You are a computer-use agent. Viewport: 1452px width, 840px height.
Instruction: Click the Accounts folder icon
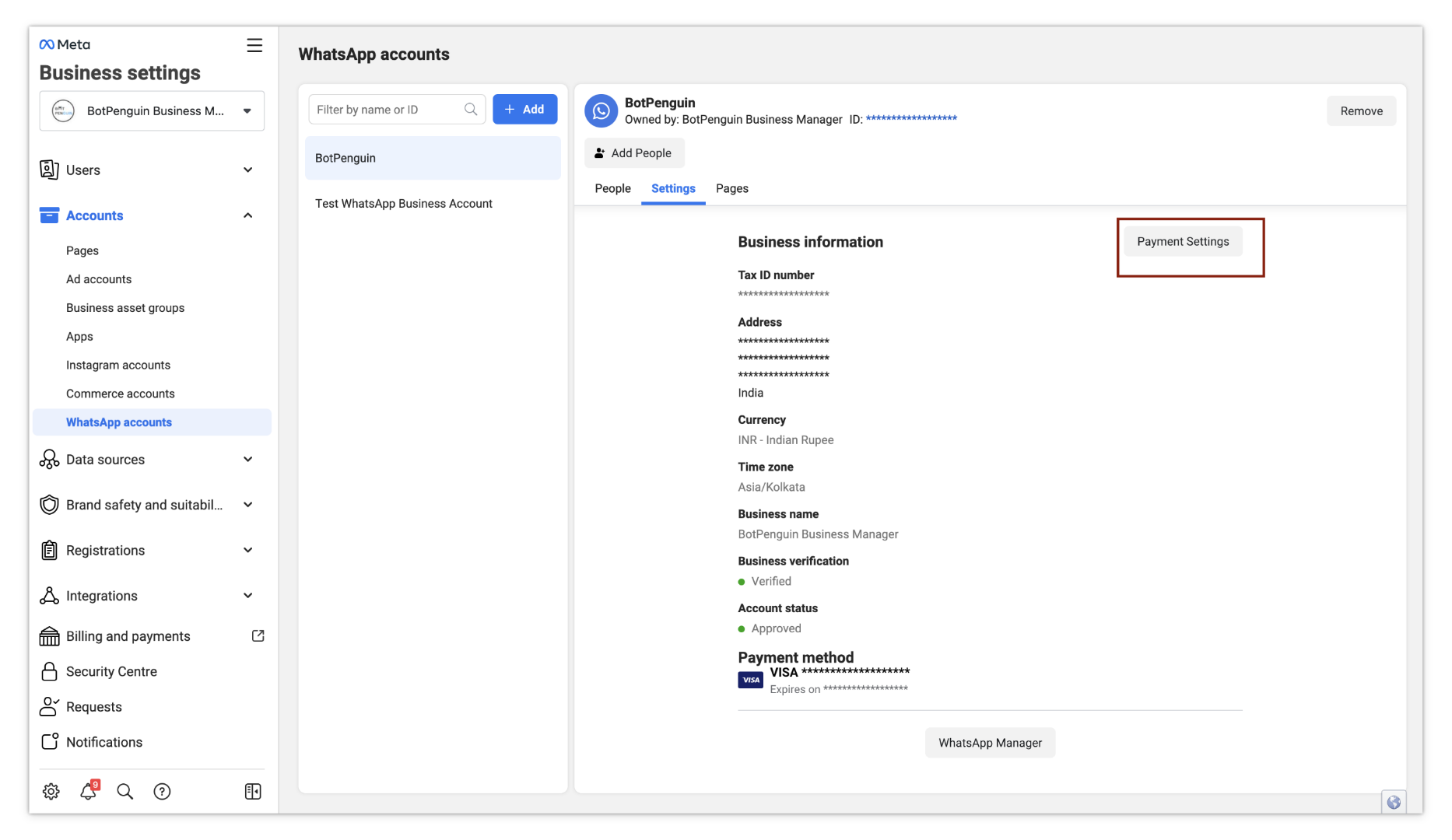(x=49, y=215)
